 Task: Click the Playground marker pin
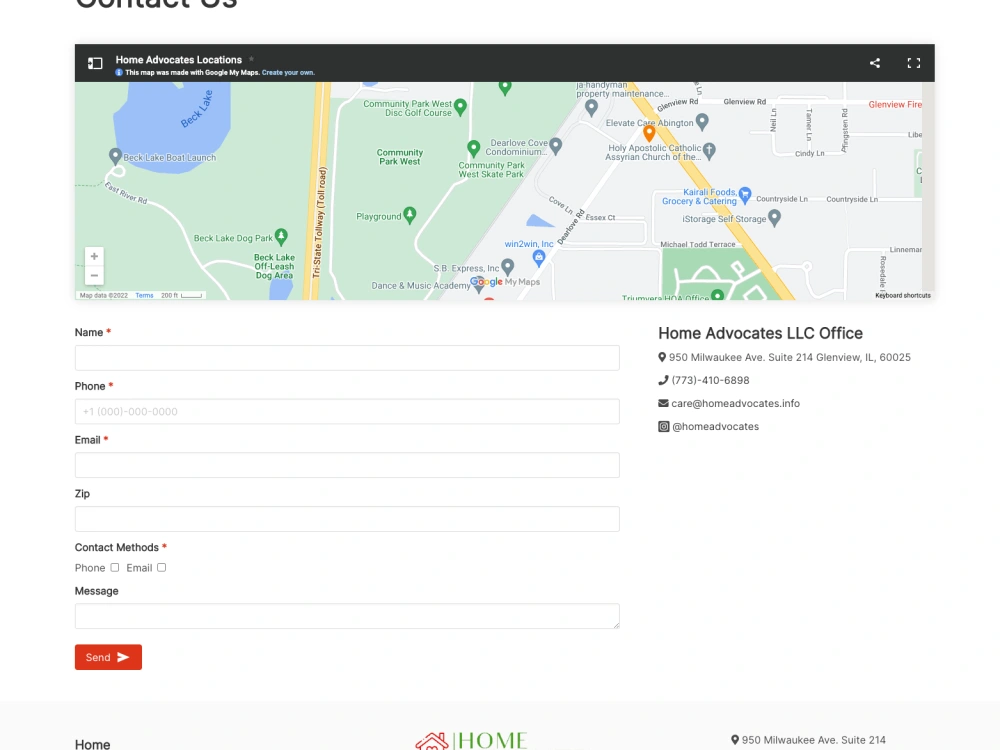410,215
